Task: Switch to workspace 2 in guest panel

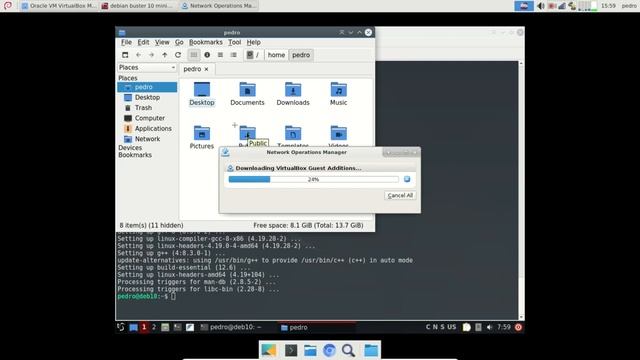Action: pos(154,327)
